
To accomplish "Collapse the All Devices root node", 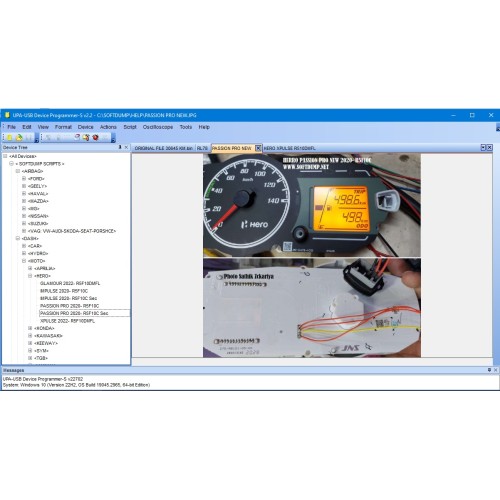I will [5, 156].
